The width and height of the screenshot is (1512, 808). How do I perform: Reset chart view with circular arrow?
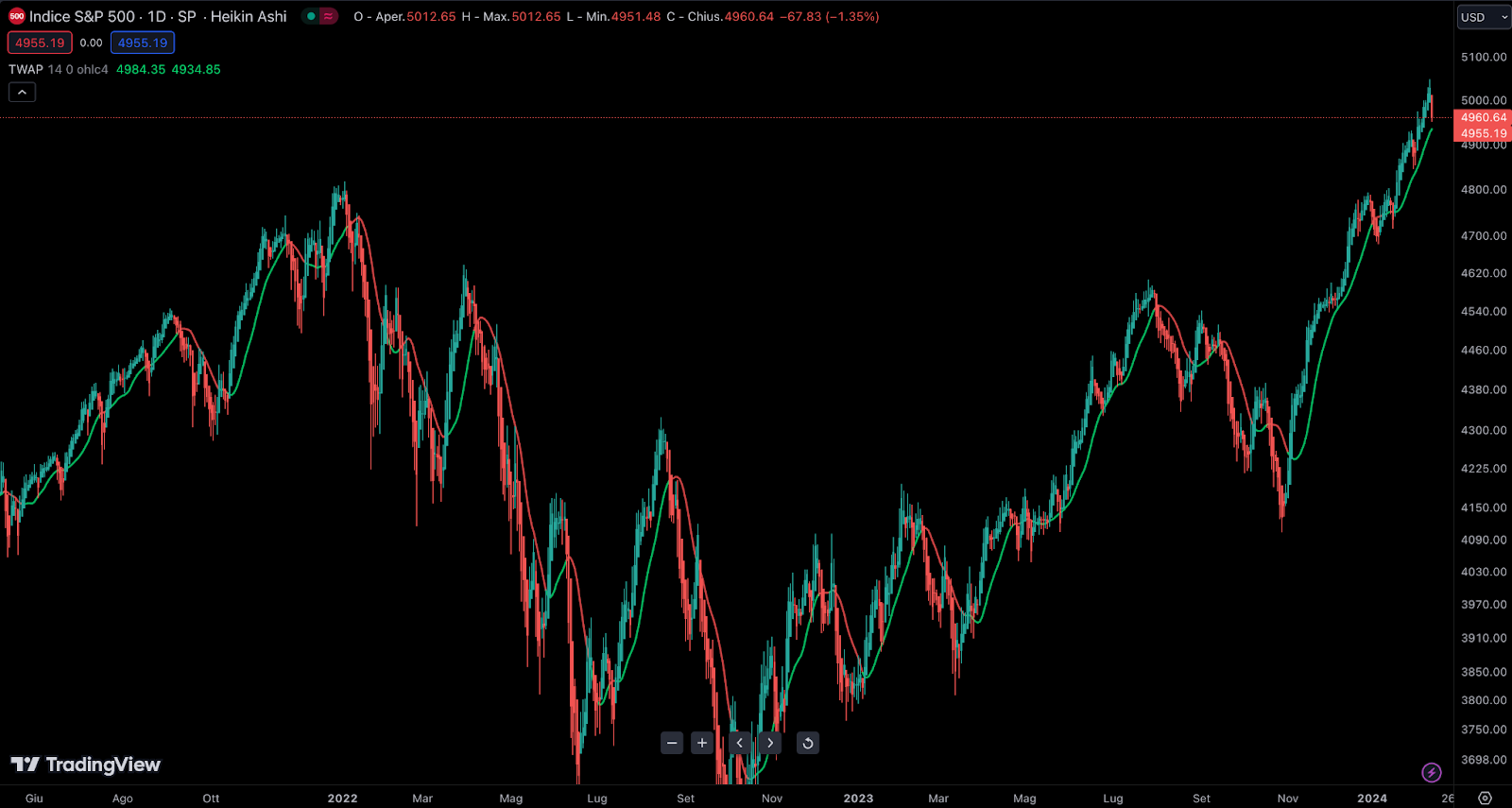pyautogui.click(x=808, y=743)
